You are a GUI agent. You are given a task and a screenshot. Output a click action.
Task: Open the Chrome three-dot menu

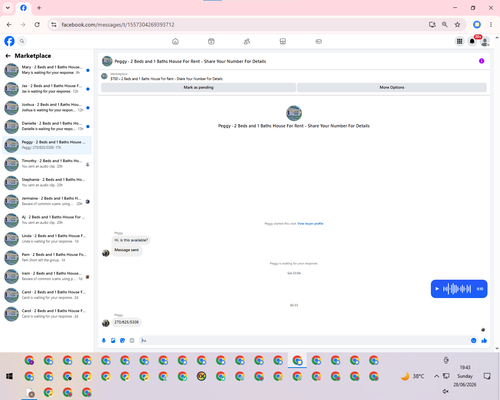pyautogui.click(x=491, y=24)
